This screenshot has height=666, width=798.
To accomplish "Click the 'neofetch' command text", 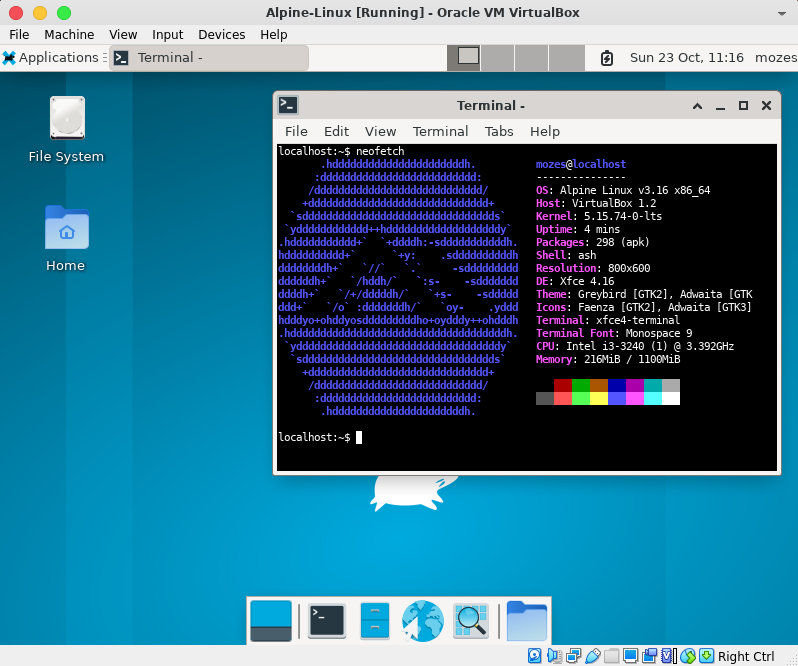I will [x=380, y=151].
